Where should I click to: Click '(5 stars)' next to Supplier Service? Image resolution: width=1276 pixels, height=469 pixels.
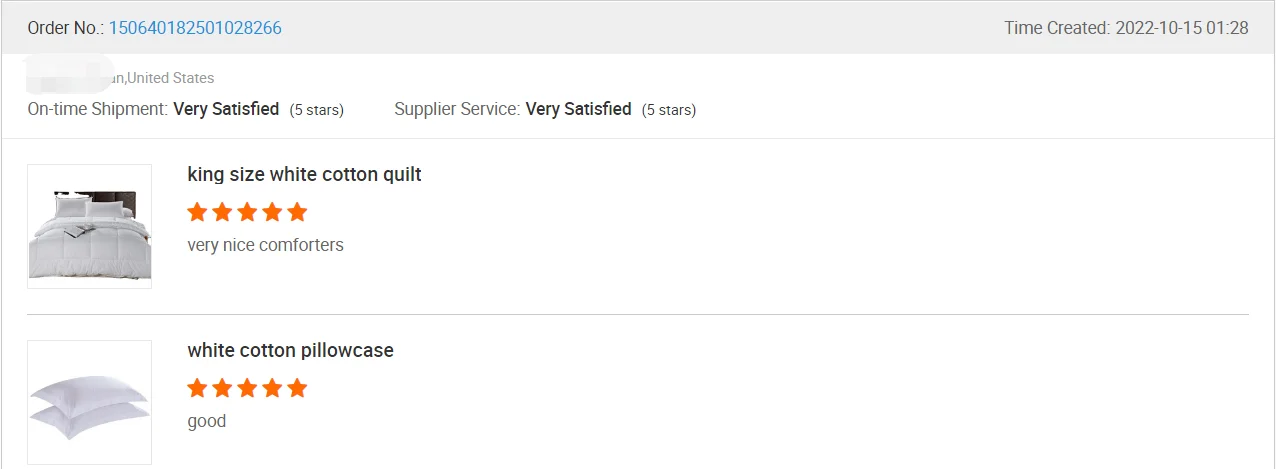click(669, 110)
